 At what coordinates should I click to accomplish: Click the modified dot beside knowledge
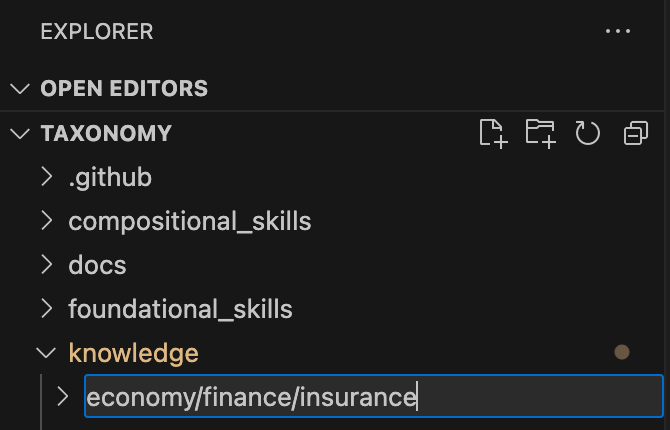pos(621,352)
